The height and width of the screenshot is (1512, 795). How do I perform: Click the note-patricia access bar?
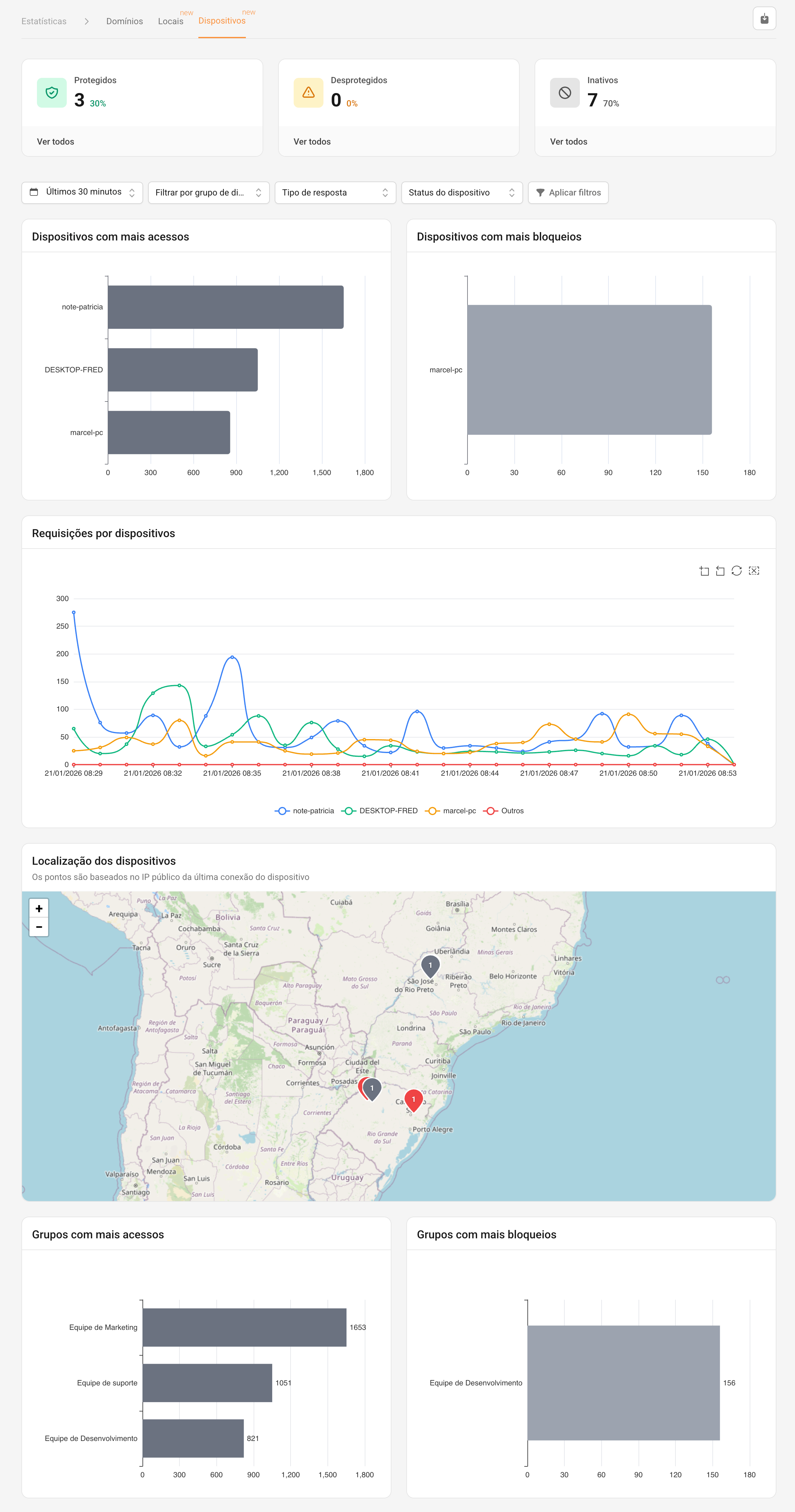coord(225,307)
